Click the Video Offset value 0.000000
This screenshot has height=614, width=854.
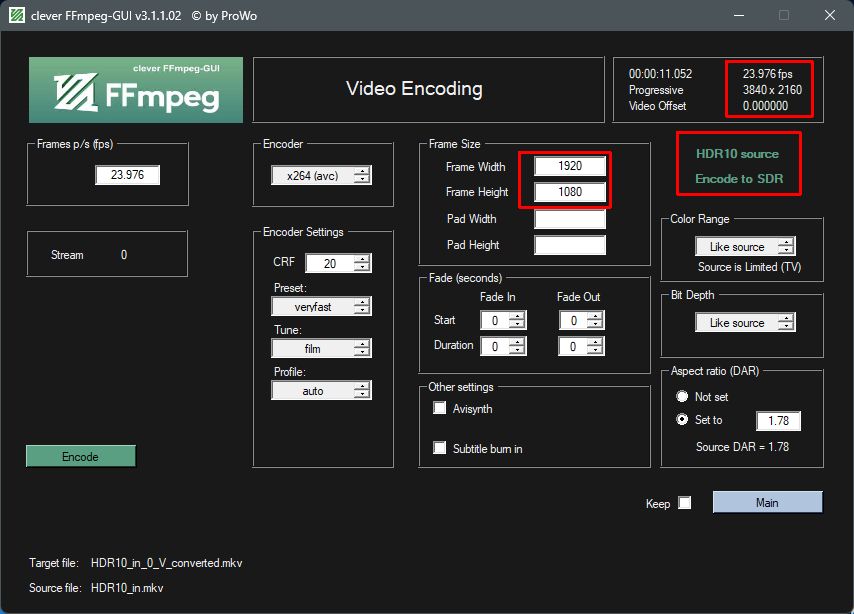point(765,106)
